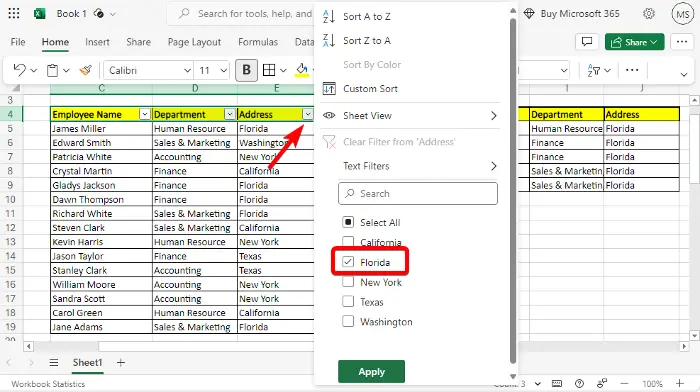Screen dimensions: 700x392
Task: Open the ellipsis menu beside Share
Action: click(682, 42)
